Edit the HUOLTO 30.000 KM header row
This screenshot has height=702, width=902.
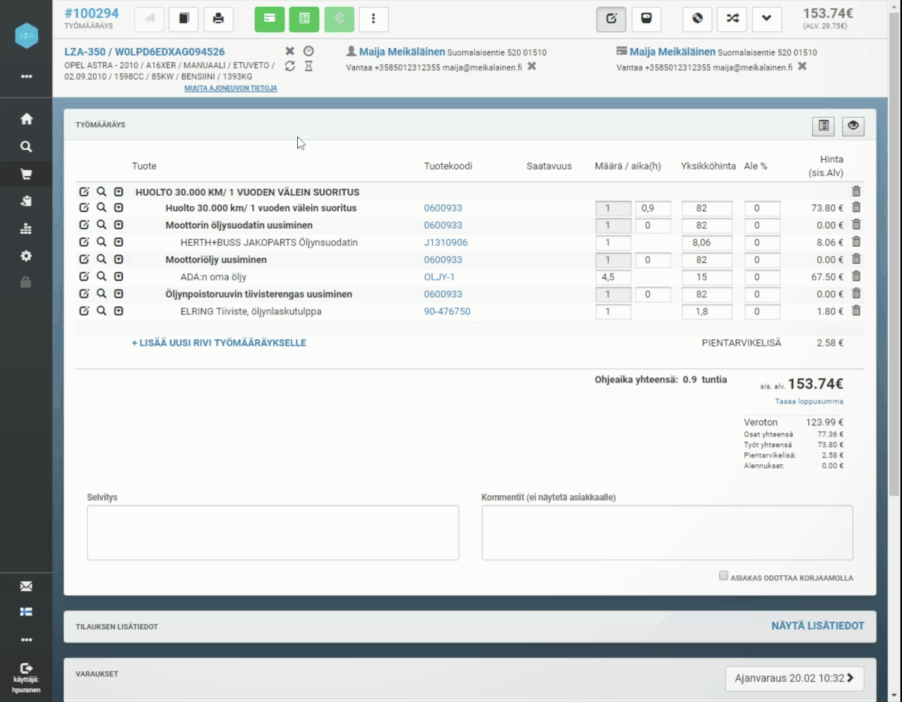(84, 192)
